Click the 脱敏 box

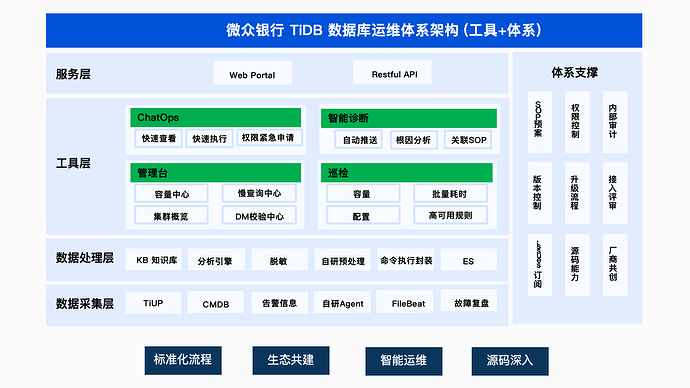point(279,260)
